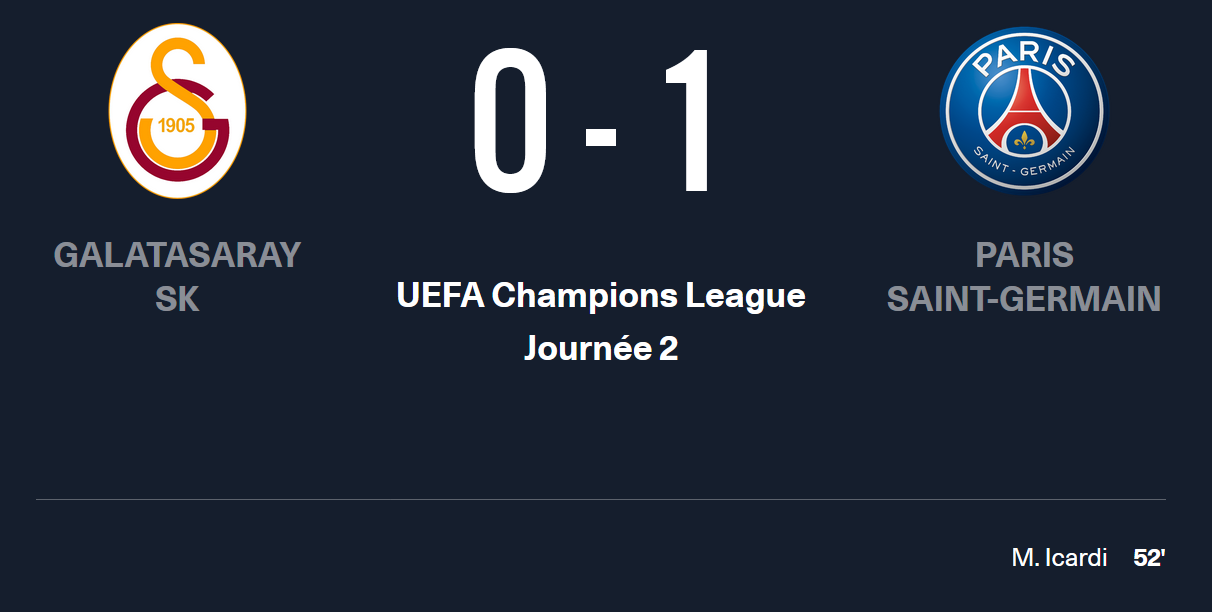Click the fleur-de-lis in the PSG crest

(x=1024, y=138)
